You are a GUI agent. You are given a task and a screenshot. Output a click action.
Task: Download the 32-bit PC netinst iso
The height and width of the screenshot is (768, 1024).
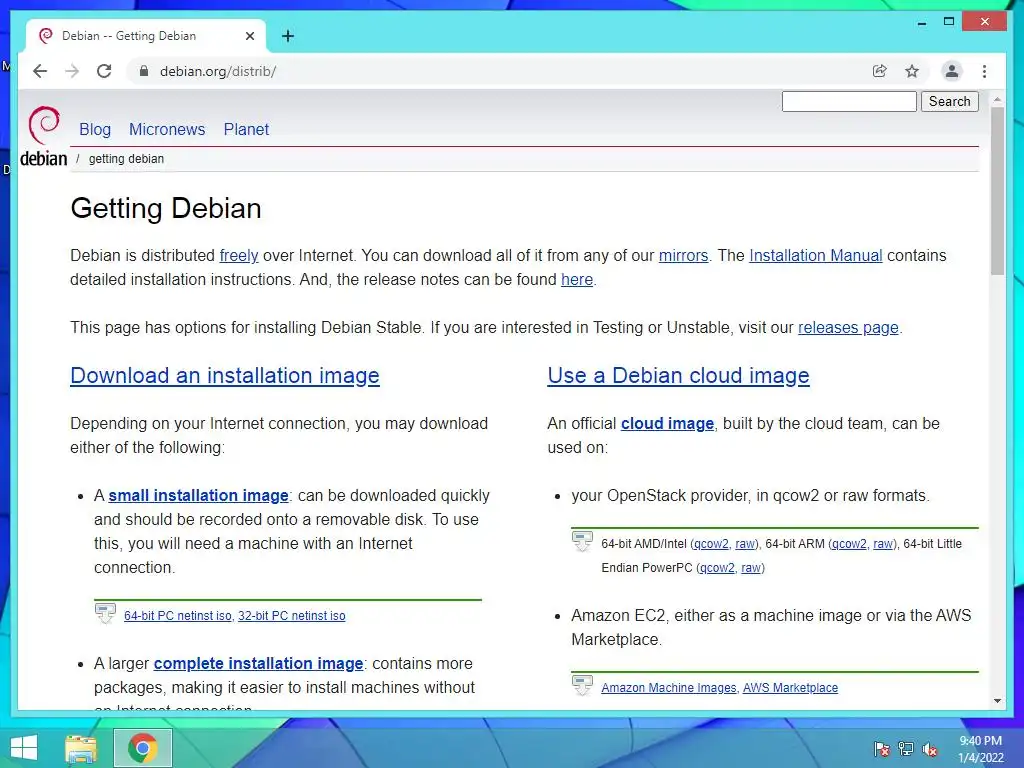coord(292,615)
